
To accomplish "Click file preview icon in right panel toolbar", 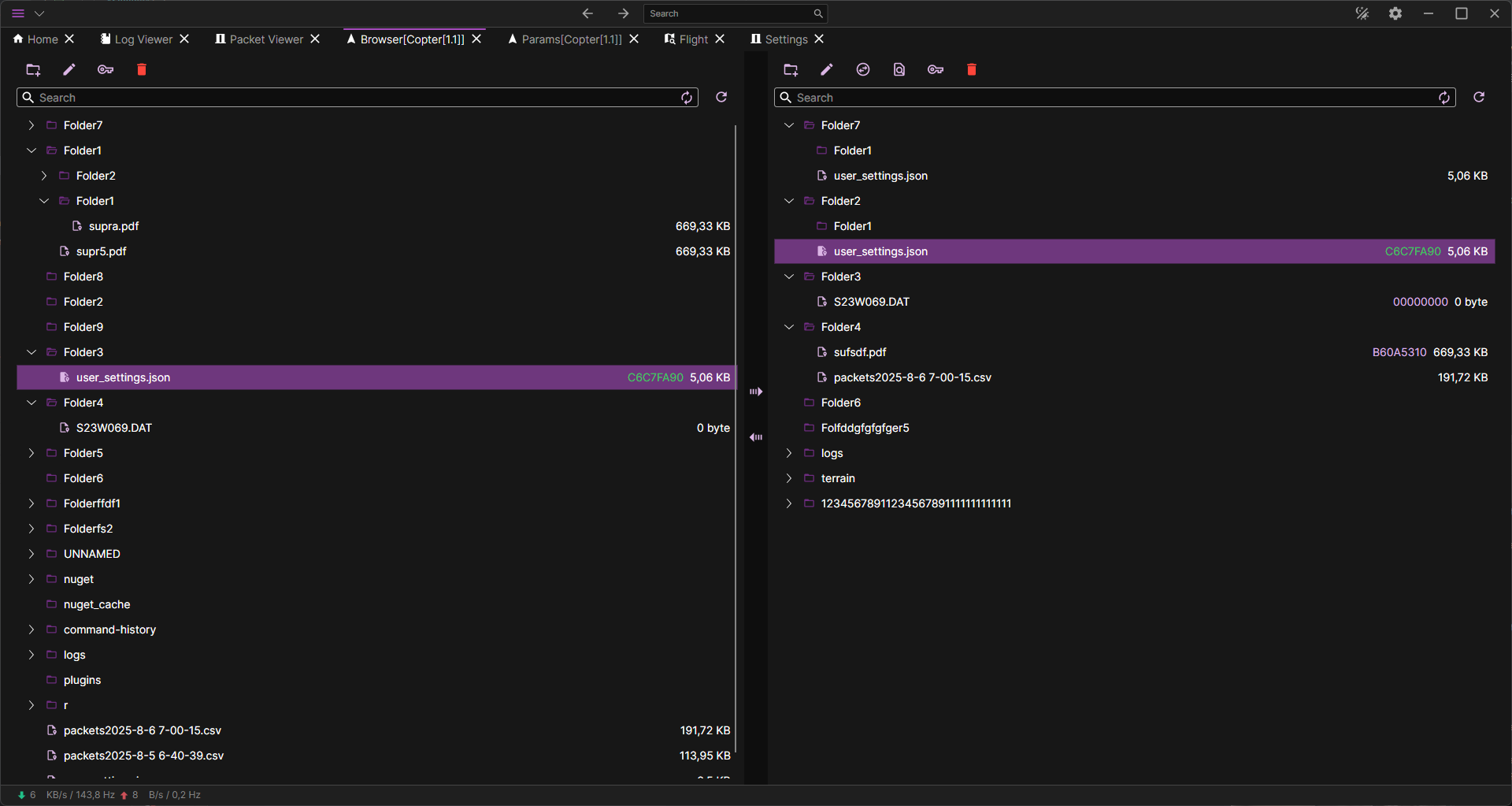I will tap(899, 70).
